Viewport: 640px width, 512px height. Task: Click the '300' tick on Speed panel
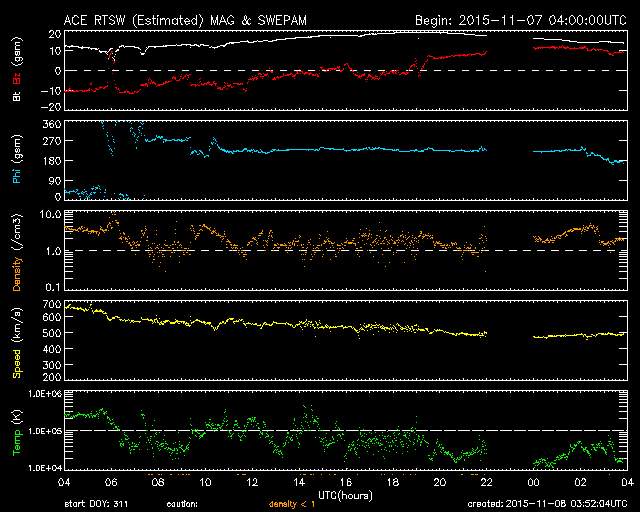[52, 365]
